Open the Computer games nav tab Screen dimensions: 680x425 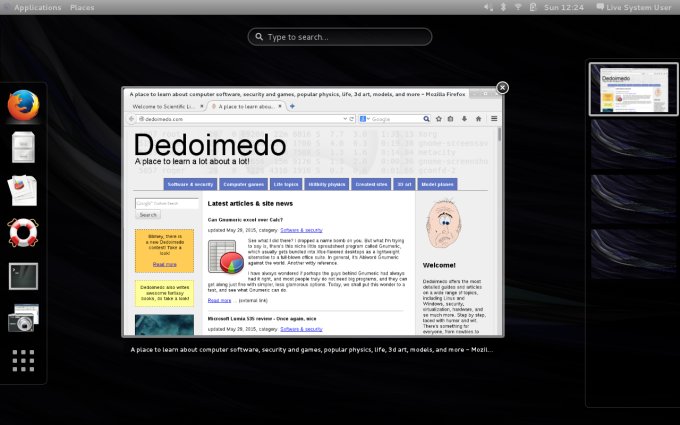[x=243, y=184]
